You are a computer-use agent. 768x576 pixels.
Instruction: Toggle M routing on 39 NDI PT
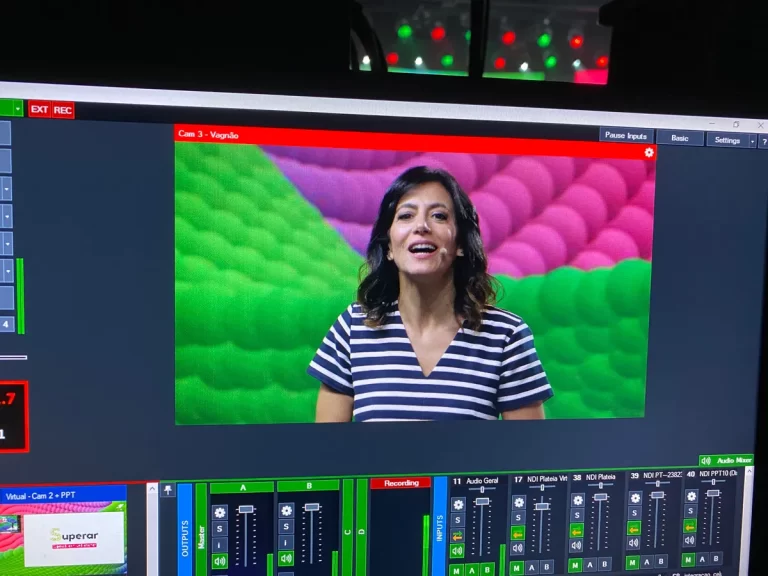point(632,563)
